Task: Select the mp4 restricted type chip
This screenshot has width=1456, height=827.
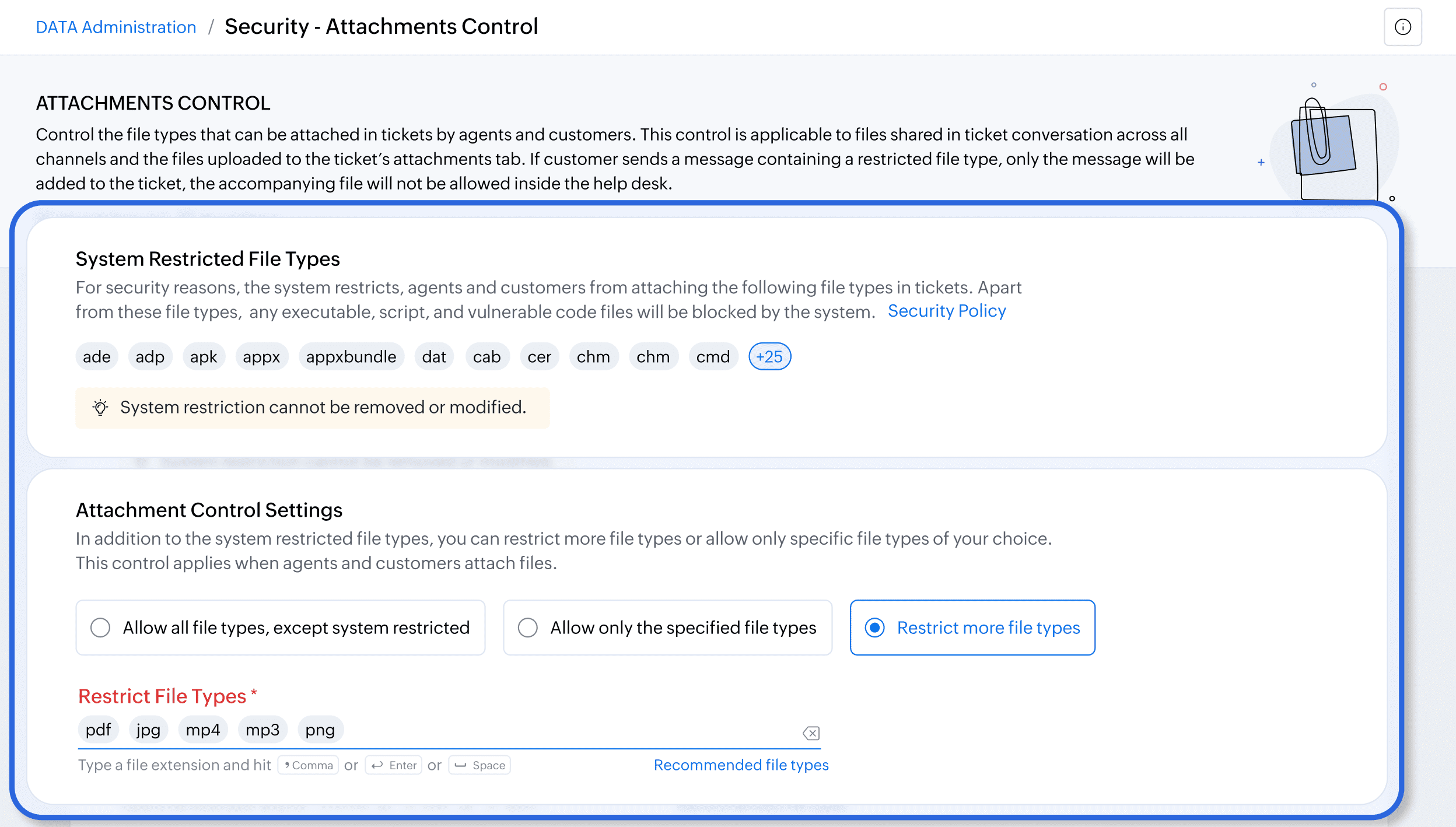Action: tap(202, 730)
